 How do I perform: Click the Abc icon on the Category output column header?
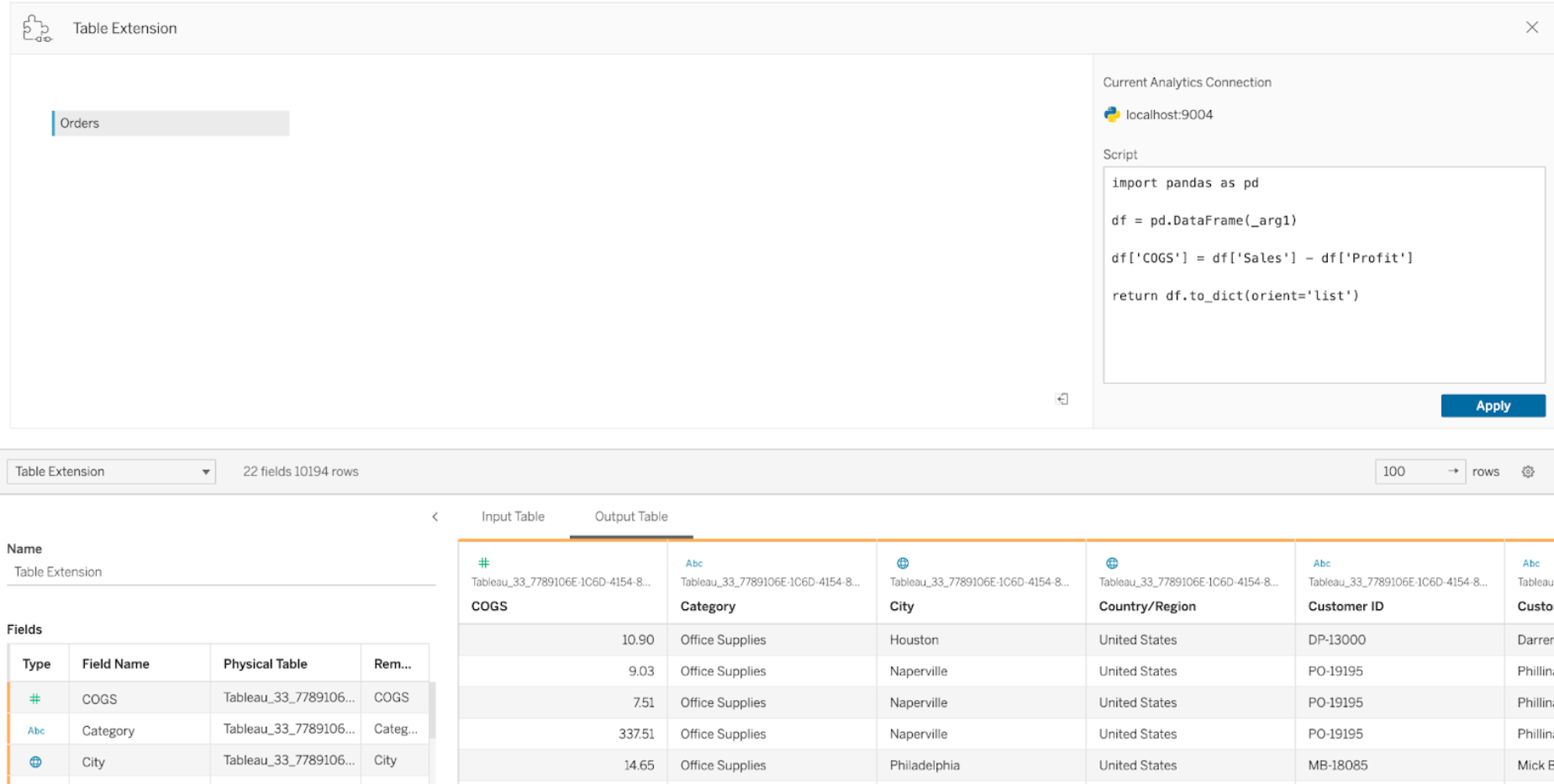tap(693, 563)
